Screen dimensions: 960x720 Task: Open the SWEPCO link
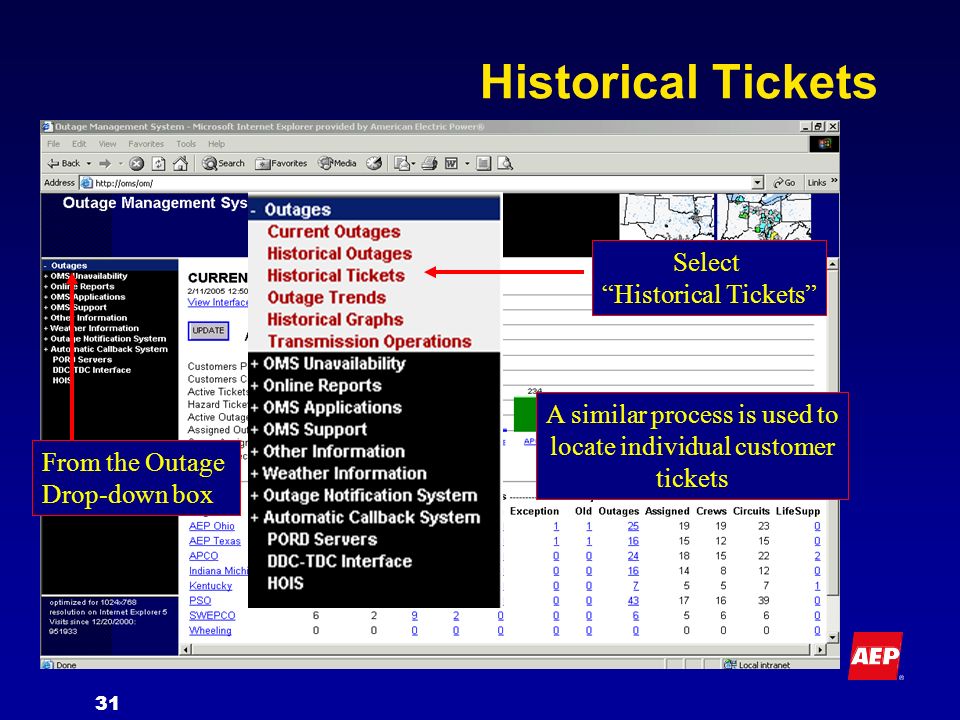pyautogui.click(x=212, y=615)
